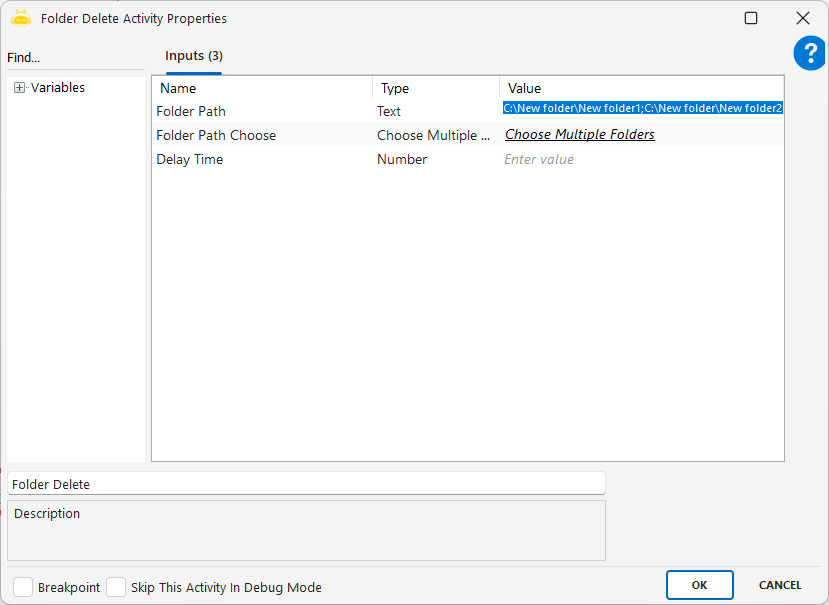
Task: Click the yellow app icon in title bar
Action: [20, 18]
